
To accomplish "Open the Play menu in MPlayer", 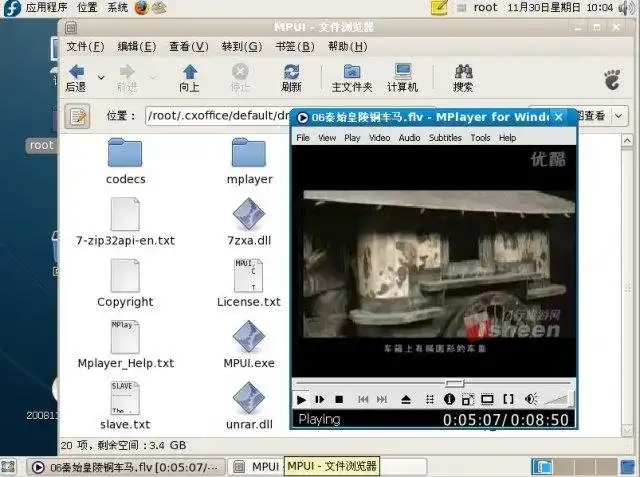I will point(352,138).
